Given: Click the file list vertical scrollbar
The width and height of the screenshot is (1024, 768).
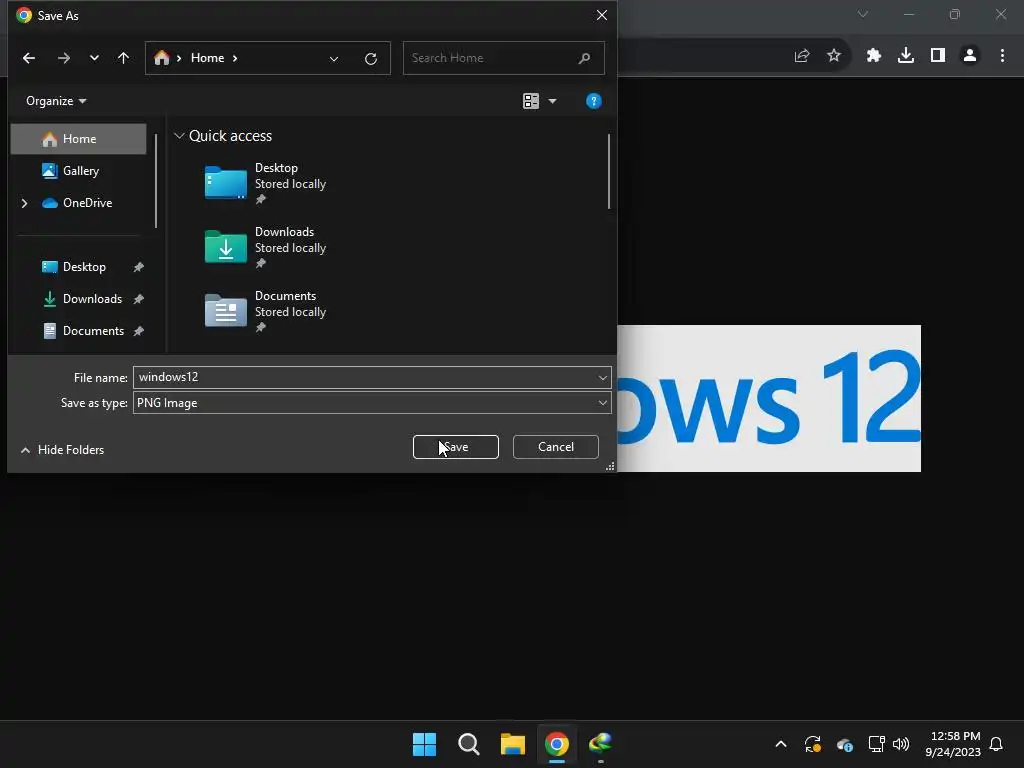Looking at the screenshot, I should (x=609, y=171).
